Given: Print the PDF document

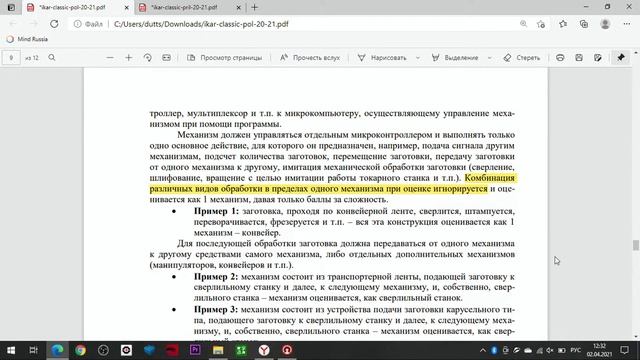Looking at the screenshot, I should [x=560, y=58].
